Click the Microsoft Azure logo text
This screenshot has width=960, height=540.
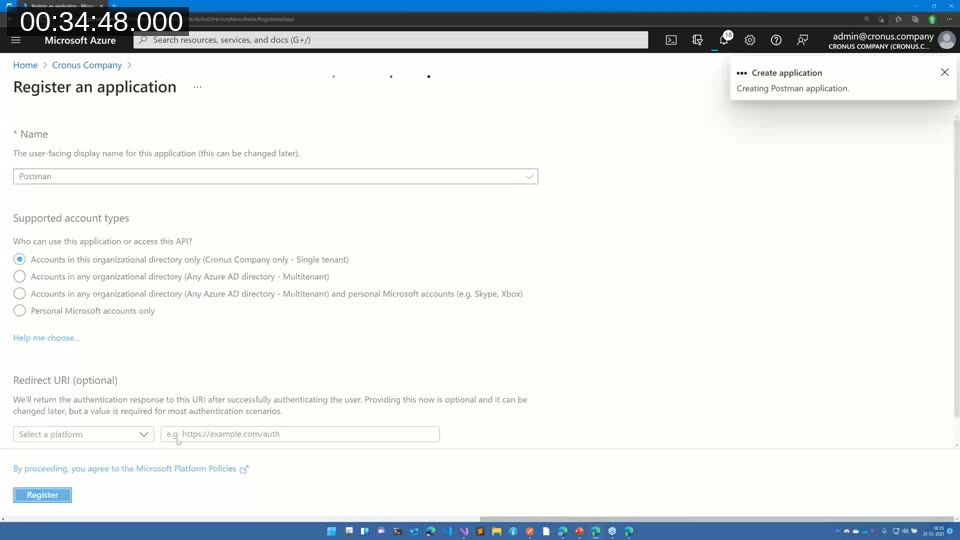pos(80,40)
